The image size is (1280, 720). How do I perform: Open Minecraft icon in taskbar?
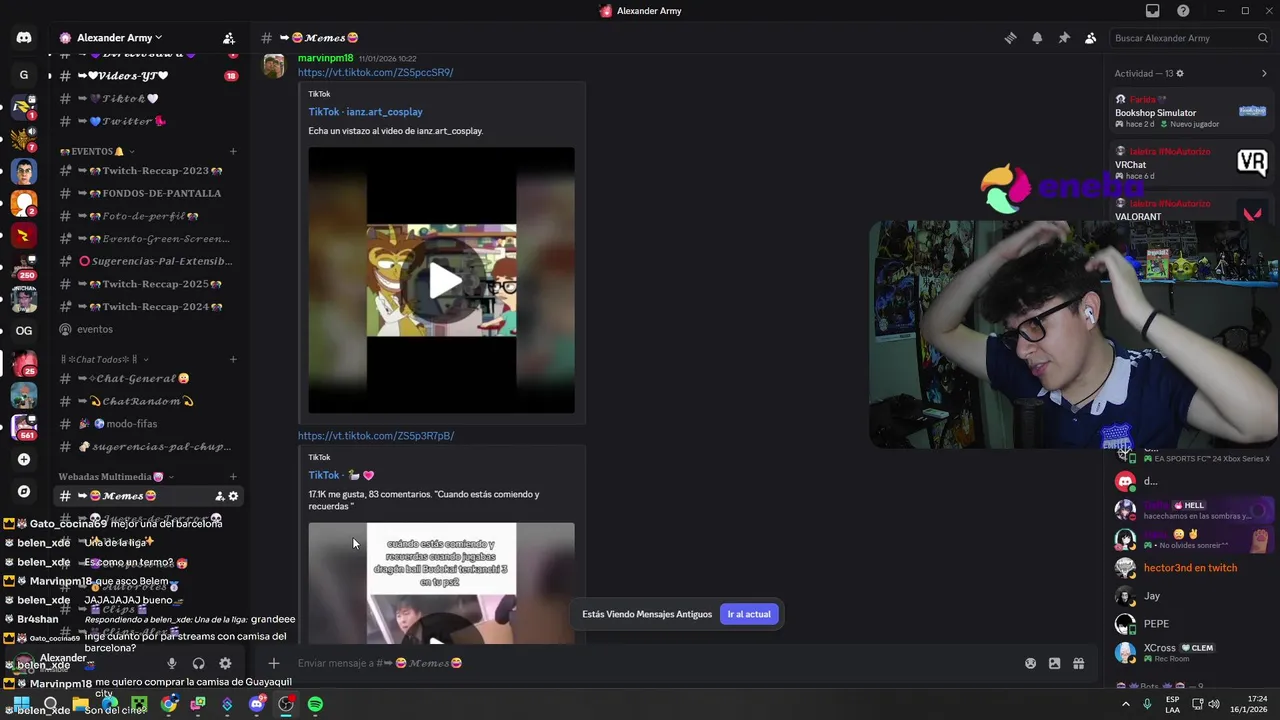139,704
